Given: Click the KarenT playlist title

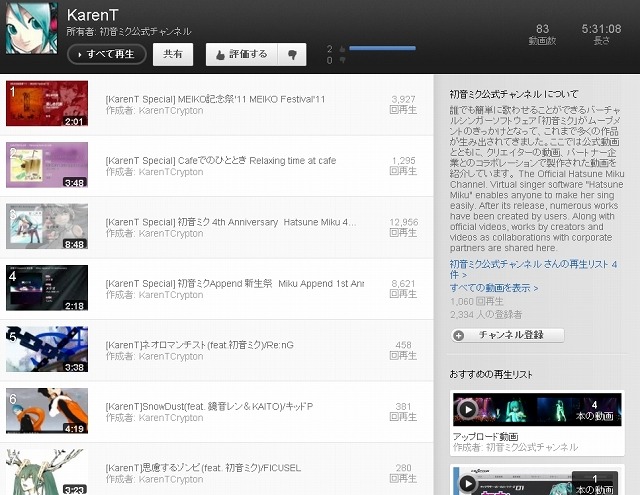Looking at the screenshot, I should point(92,15).
